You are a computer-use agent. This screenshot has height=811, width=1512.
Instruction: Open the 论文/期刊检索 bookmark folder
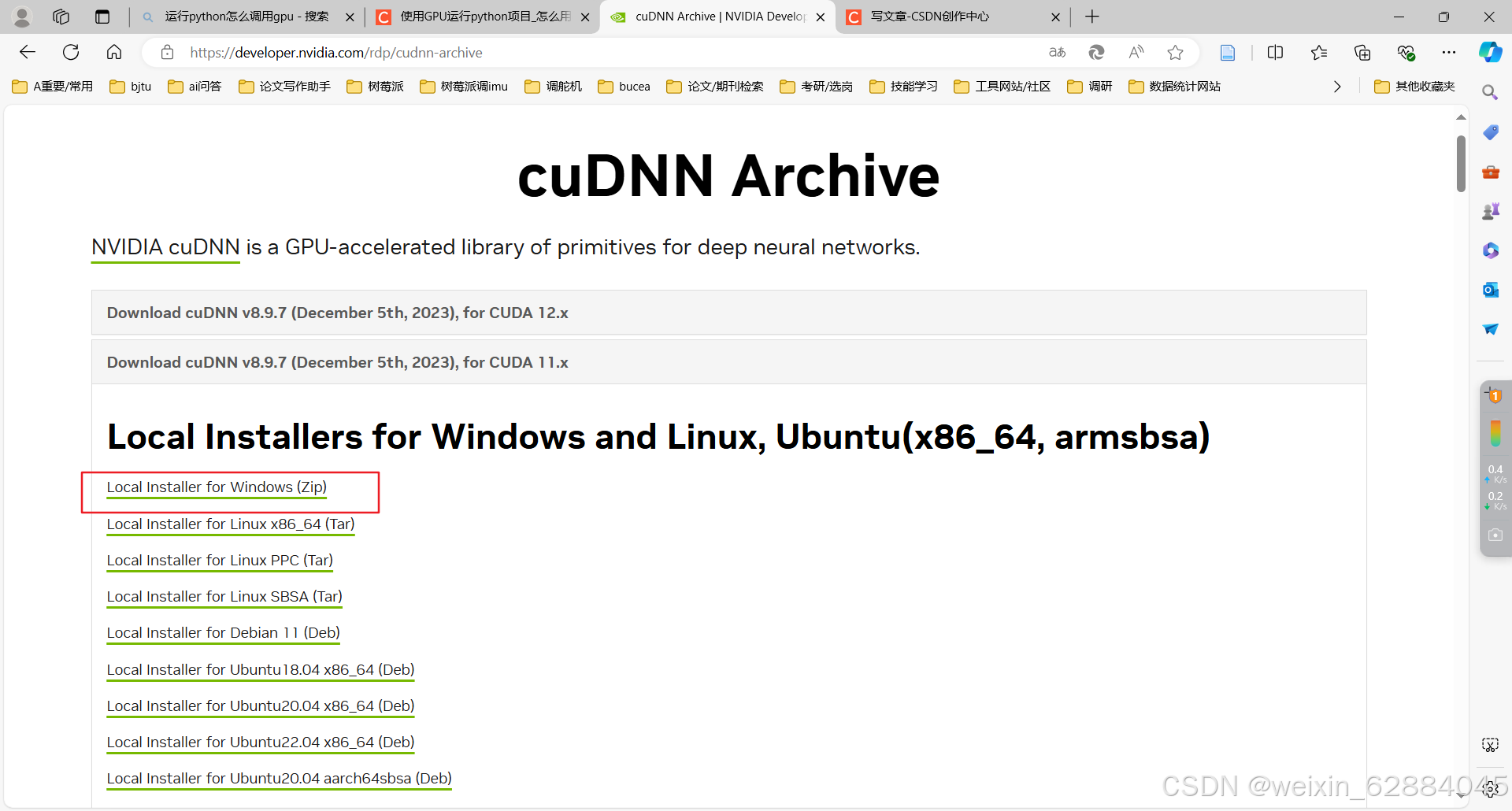[x=715, y=87]
